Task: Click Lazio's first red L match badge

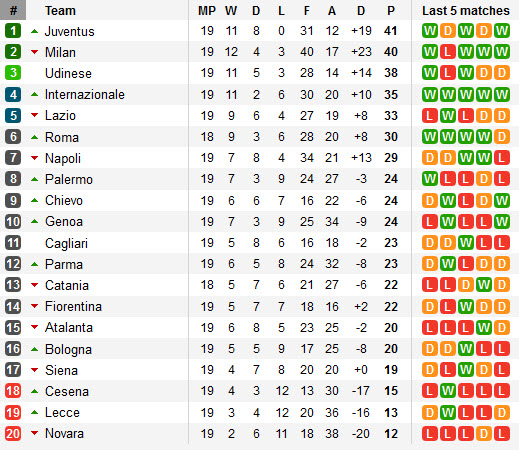Action: [430, 116]
